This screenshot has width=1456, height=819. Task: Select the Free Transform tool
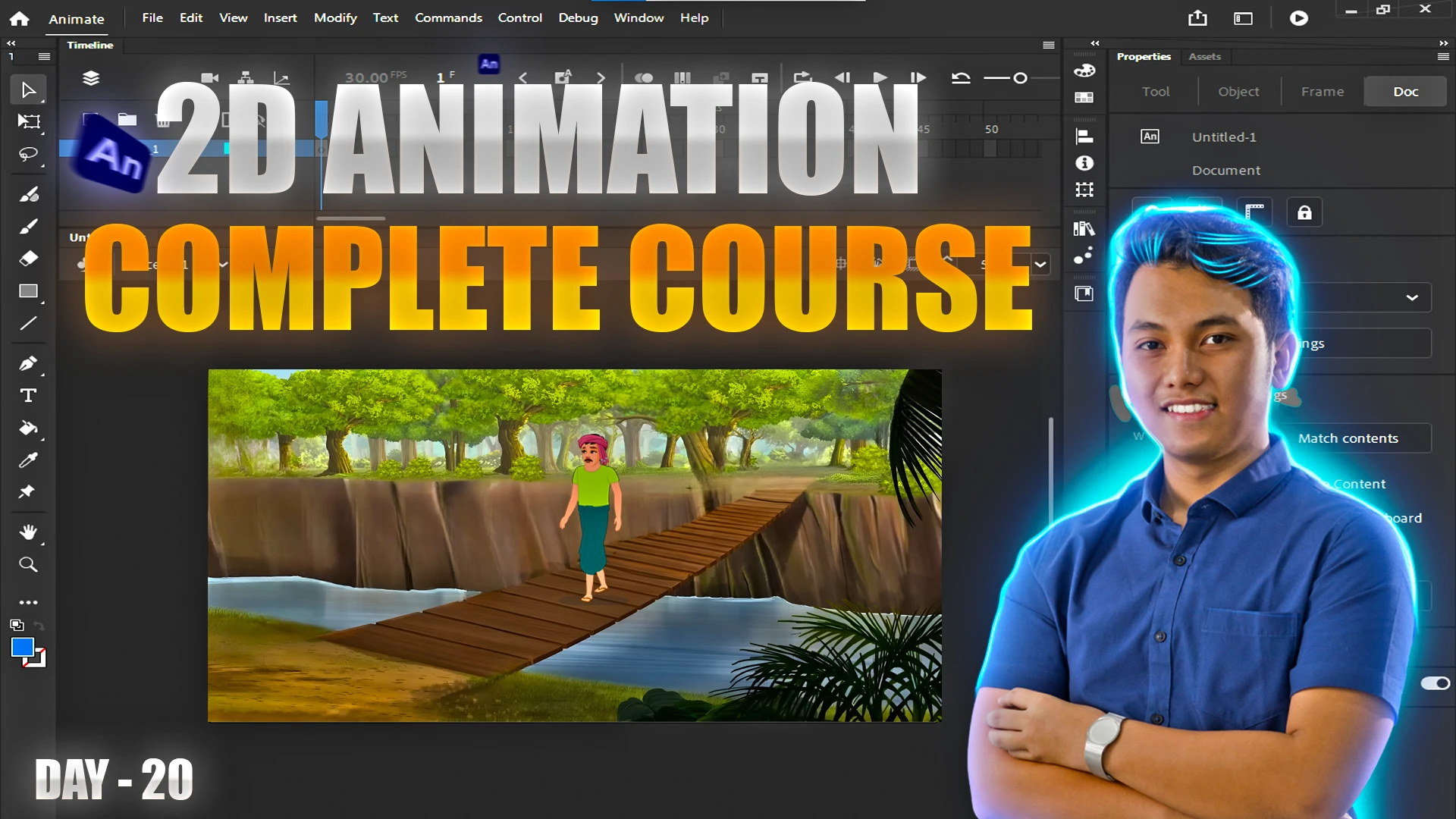click(x=28, y=121)
